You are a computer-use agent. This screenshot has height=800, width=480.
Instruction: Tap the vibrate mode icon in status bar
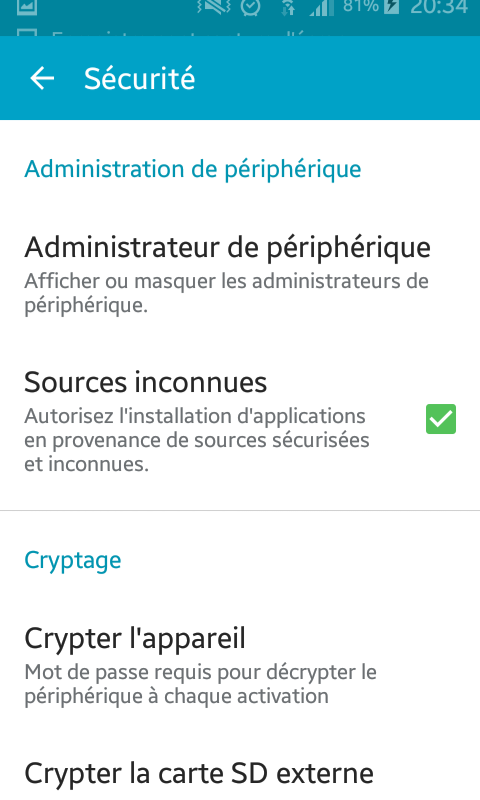pos(213,7)
